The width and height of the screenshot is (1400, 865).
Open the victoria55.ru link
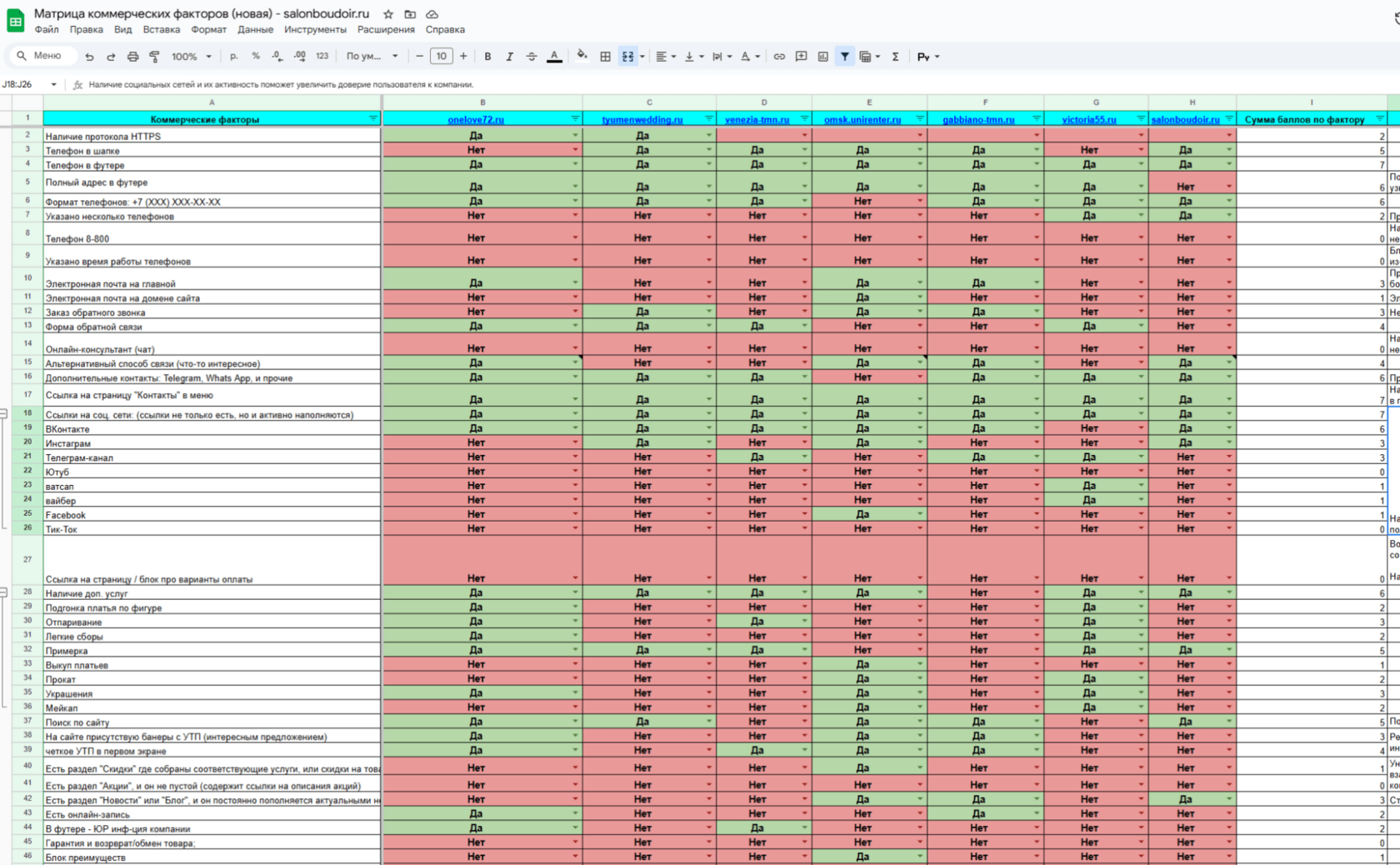point(1089,120)
